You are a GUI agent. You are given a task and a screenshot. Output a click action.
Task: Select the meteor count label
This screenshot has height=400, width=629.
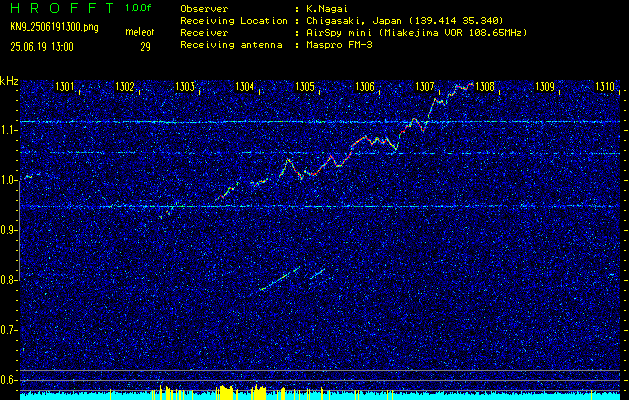coord(140,32)
